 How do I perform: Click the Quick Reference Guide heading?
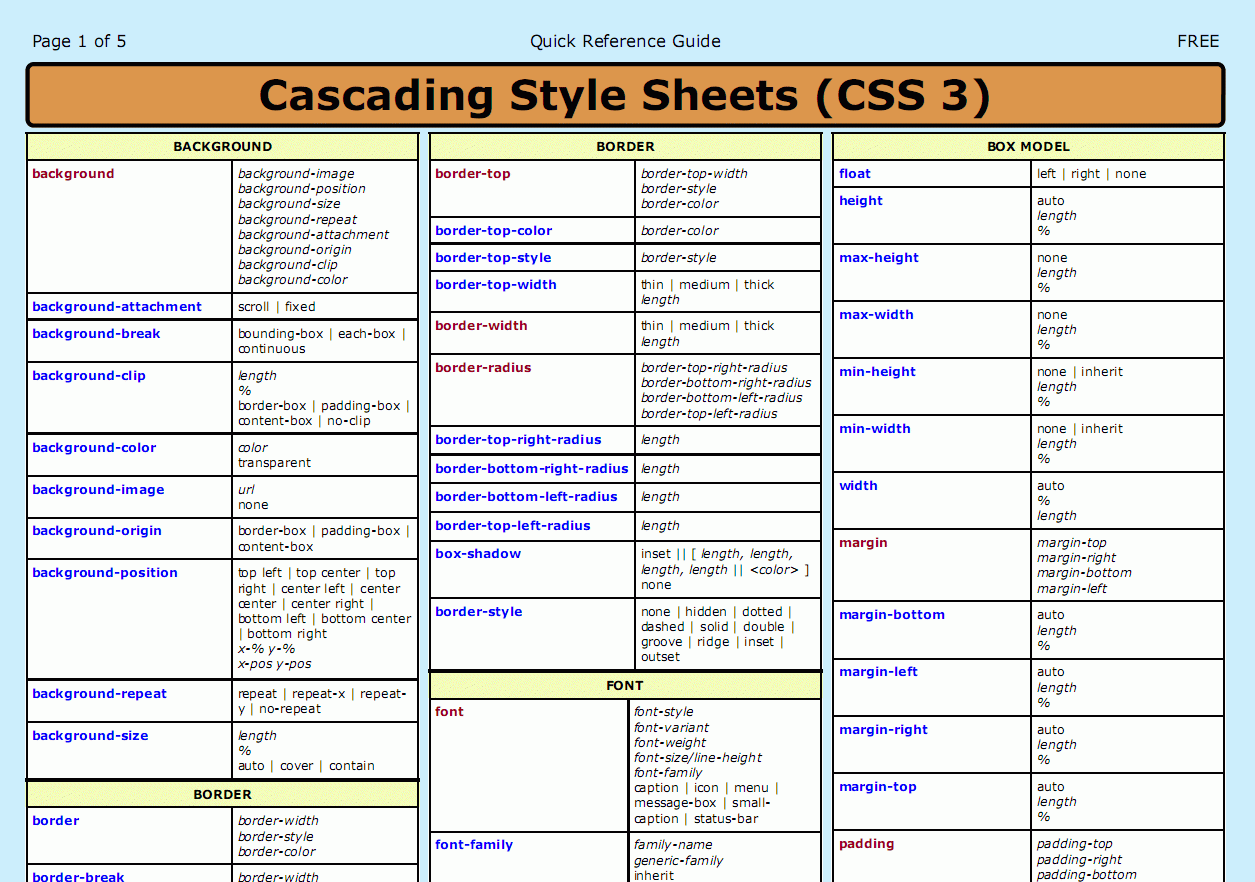pos(625,41)
